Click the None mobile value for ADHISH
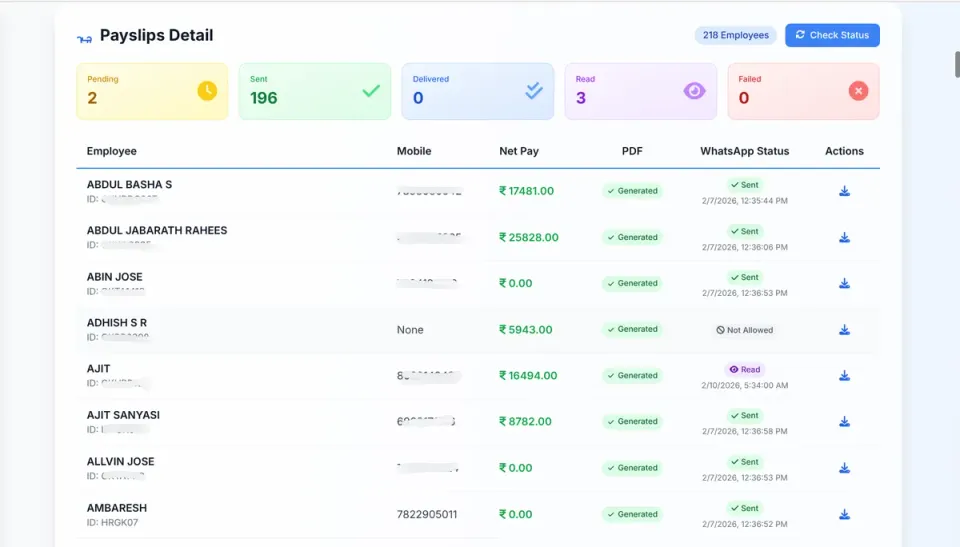Screen dimensions: 960x547 coord(410,330)
